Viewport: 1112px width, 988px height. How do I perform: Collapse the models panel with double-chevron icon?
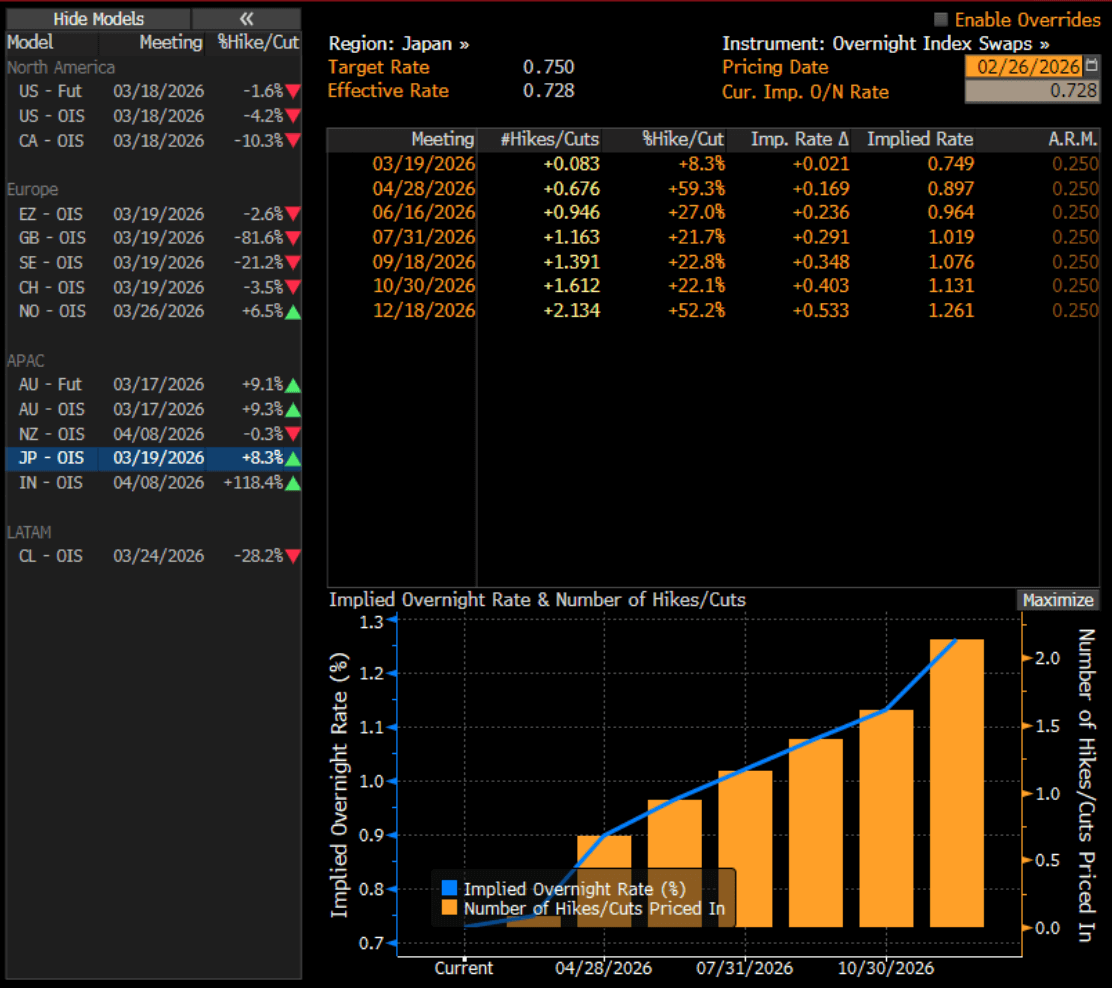(x=246, y=19)
